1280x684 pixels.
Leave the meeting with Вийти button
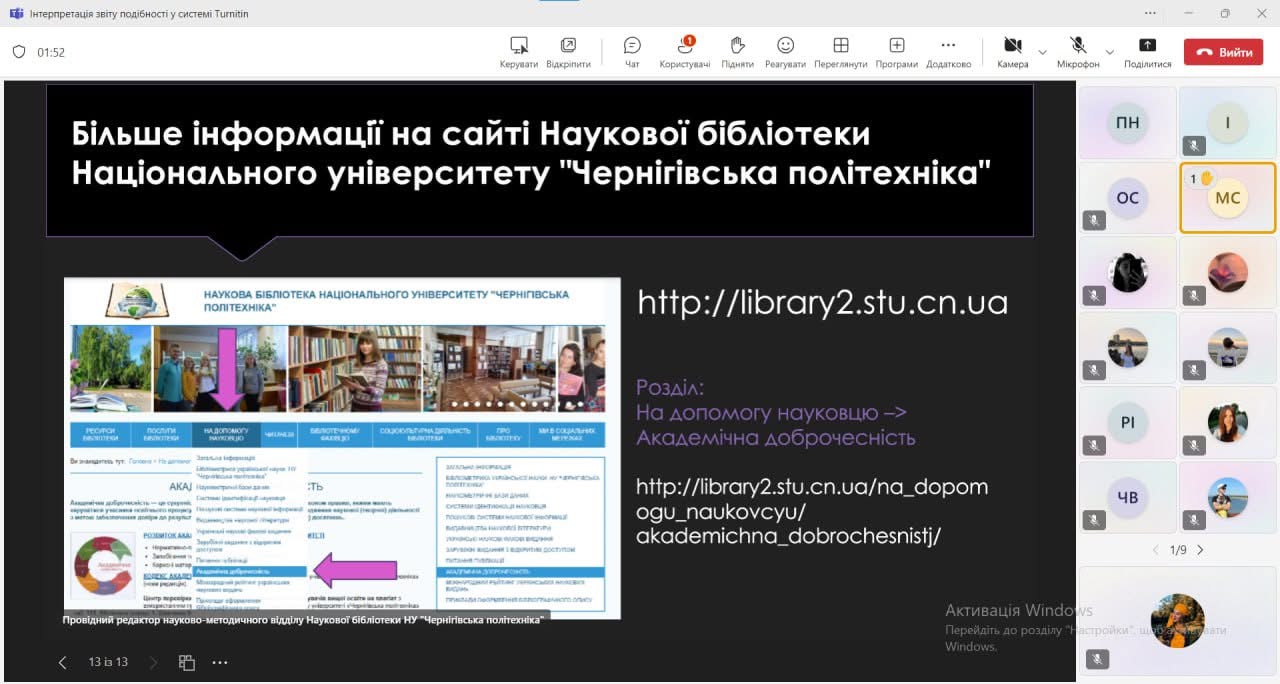(x=1223, y=52)
